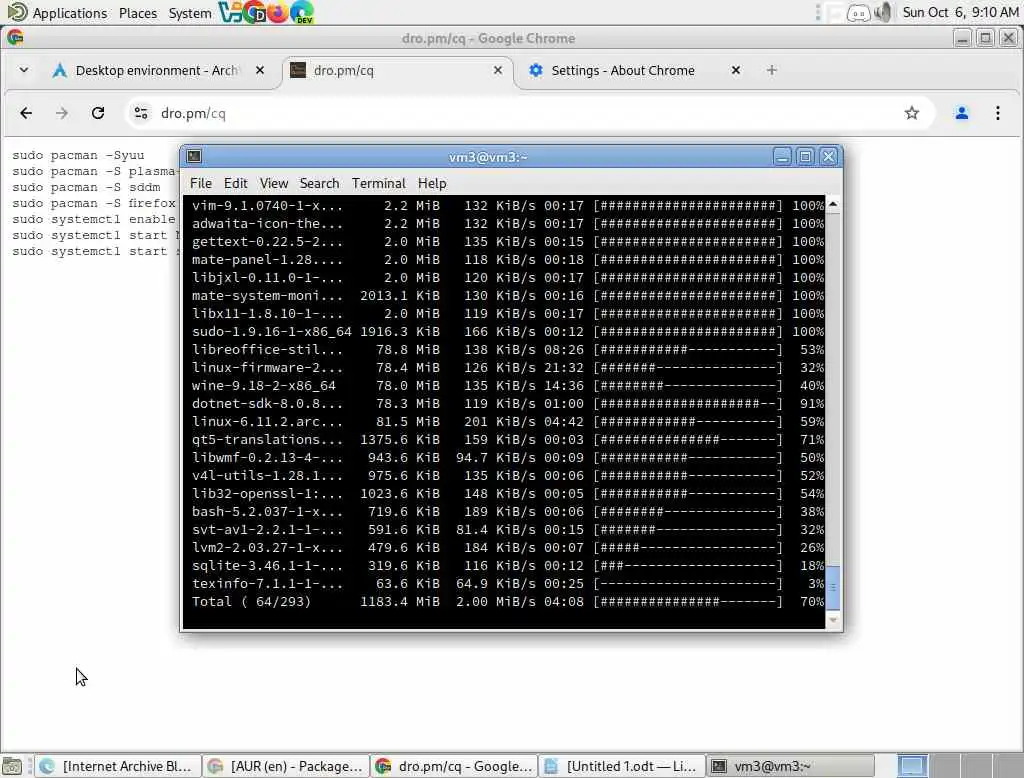Click the Total ( 64/293) progress row

tap(507, 602)
